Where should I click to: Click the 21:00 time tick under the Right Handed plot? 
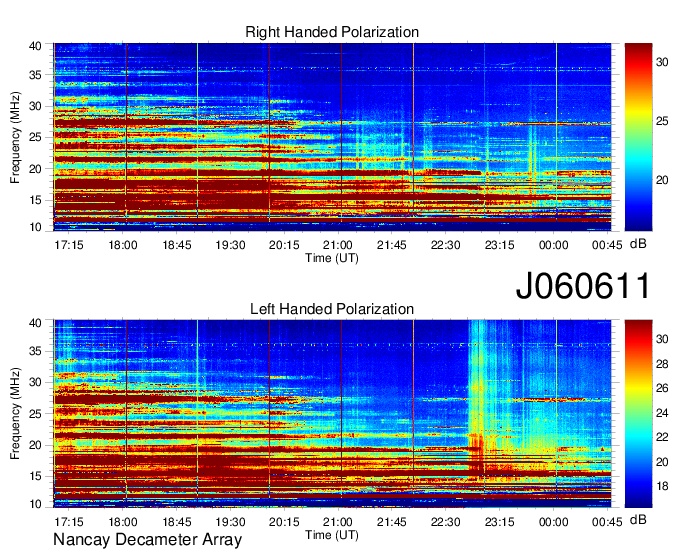(x=338, y=245)
